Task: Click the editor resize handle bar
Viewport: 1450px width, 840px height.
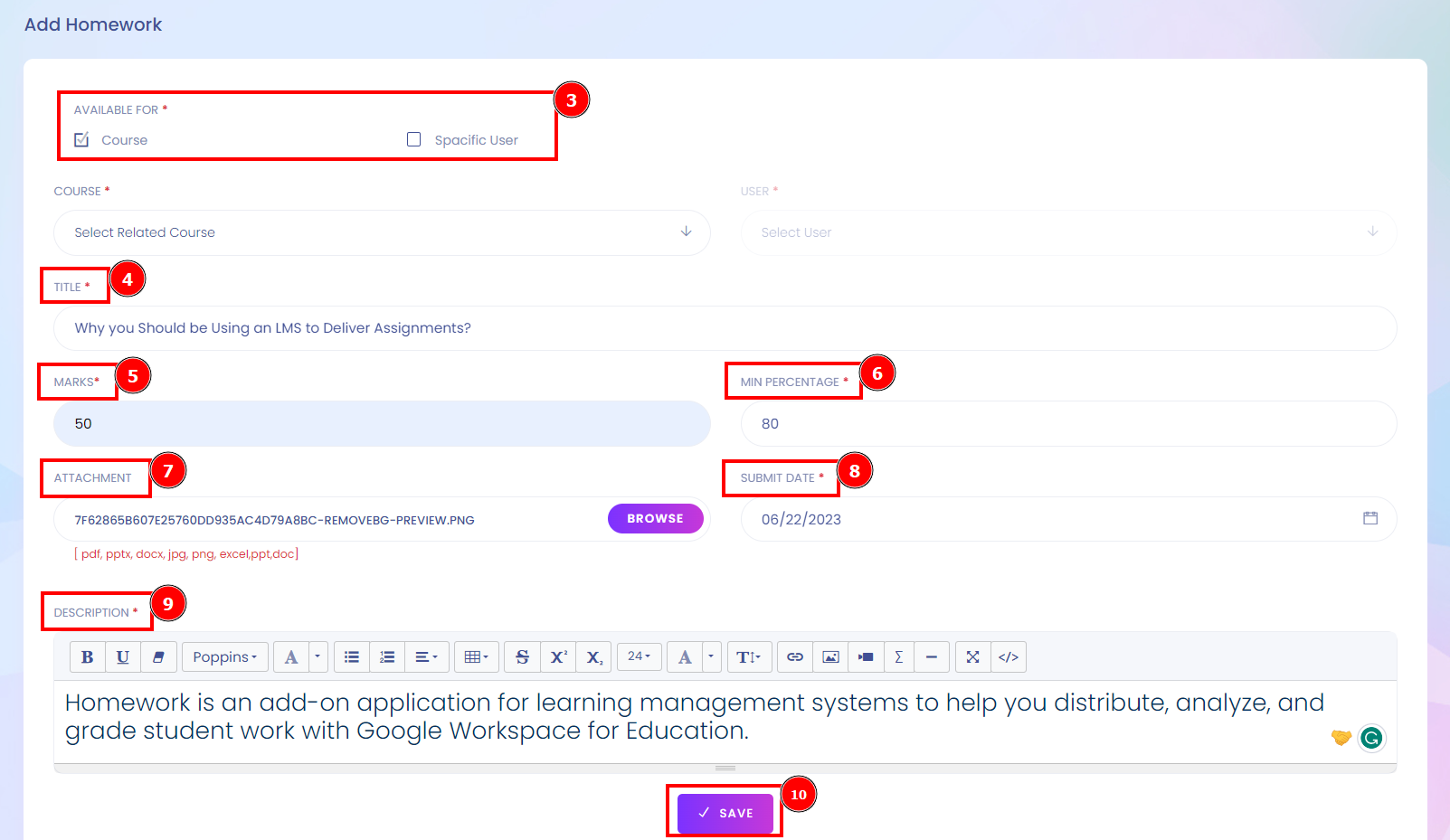Action: pos(725,769)
